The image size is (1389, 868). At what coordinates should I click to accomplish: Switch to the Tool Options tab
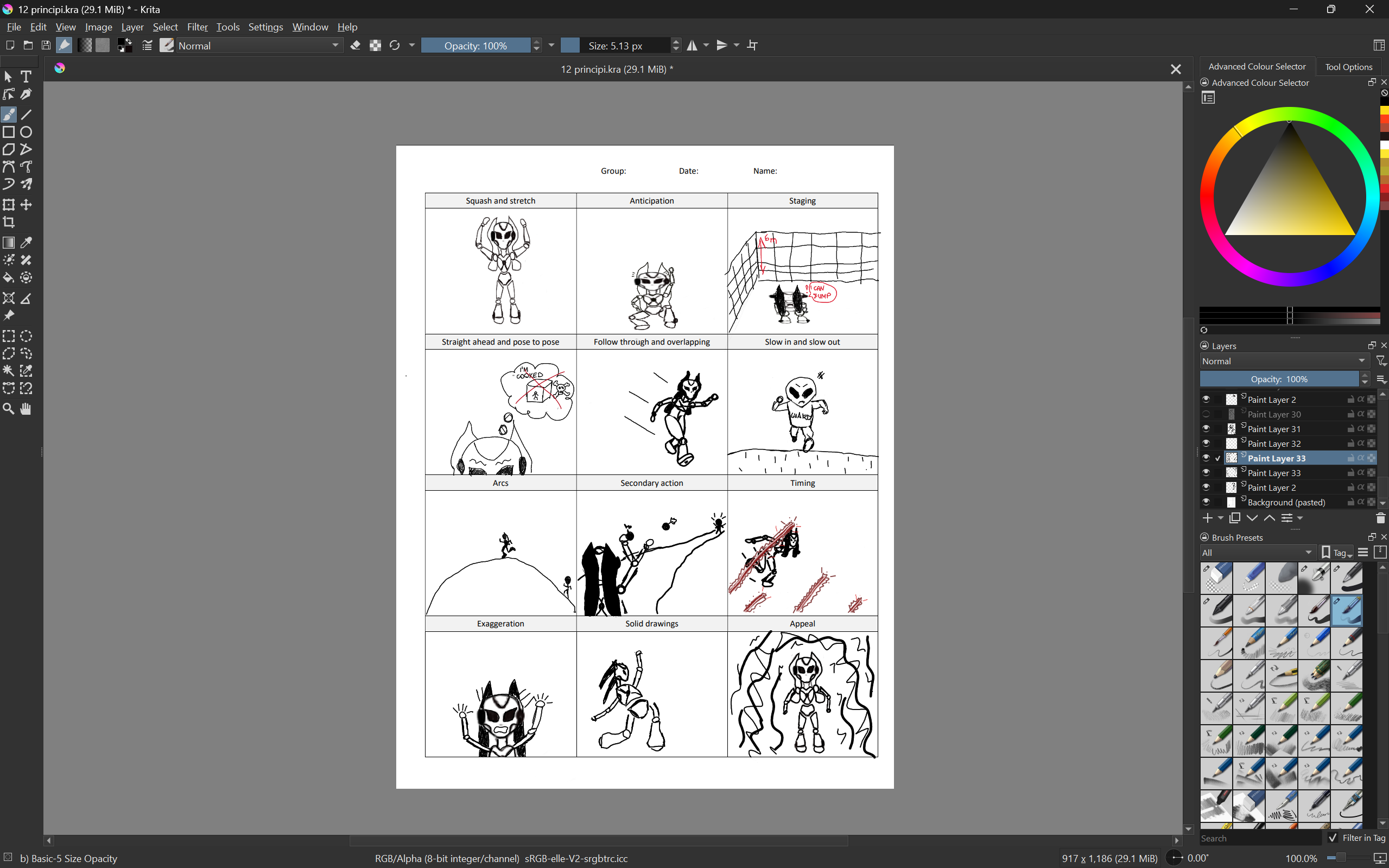click(1348, 67)
